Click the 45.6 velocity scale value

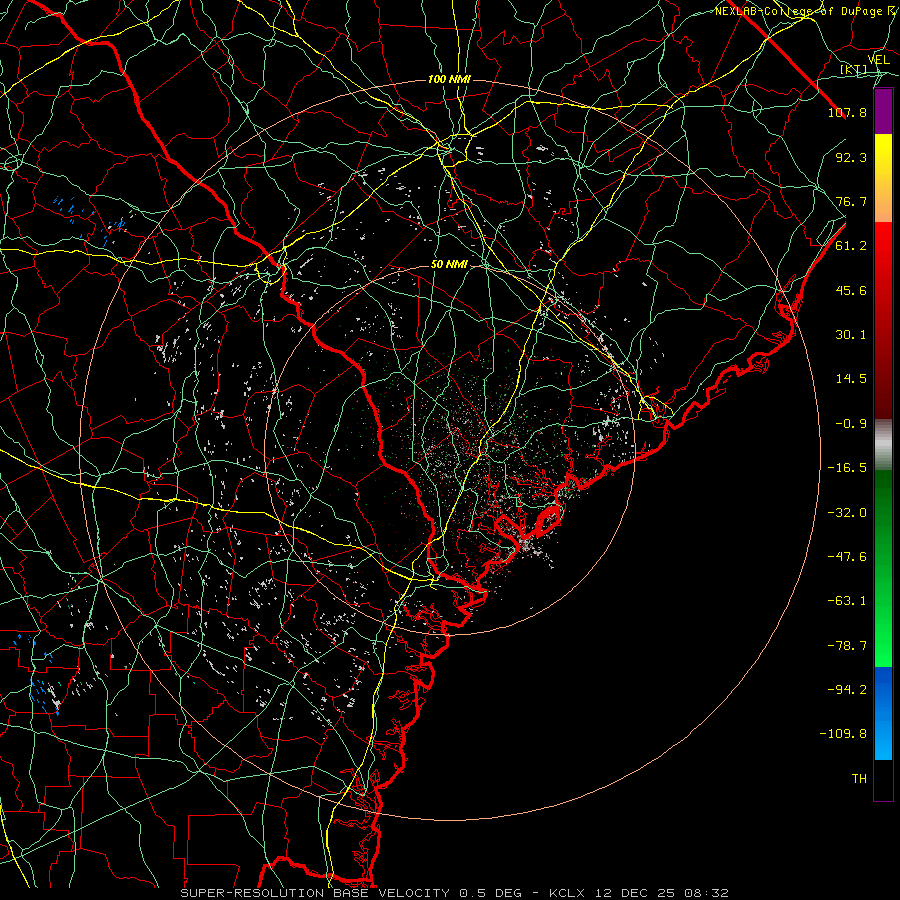coord(851,290)
